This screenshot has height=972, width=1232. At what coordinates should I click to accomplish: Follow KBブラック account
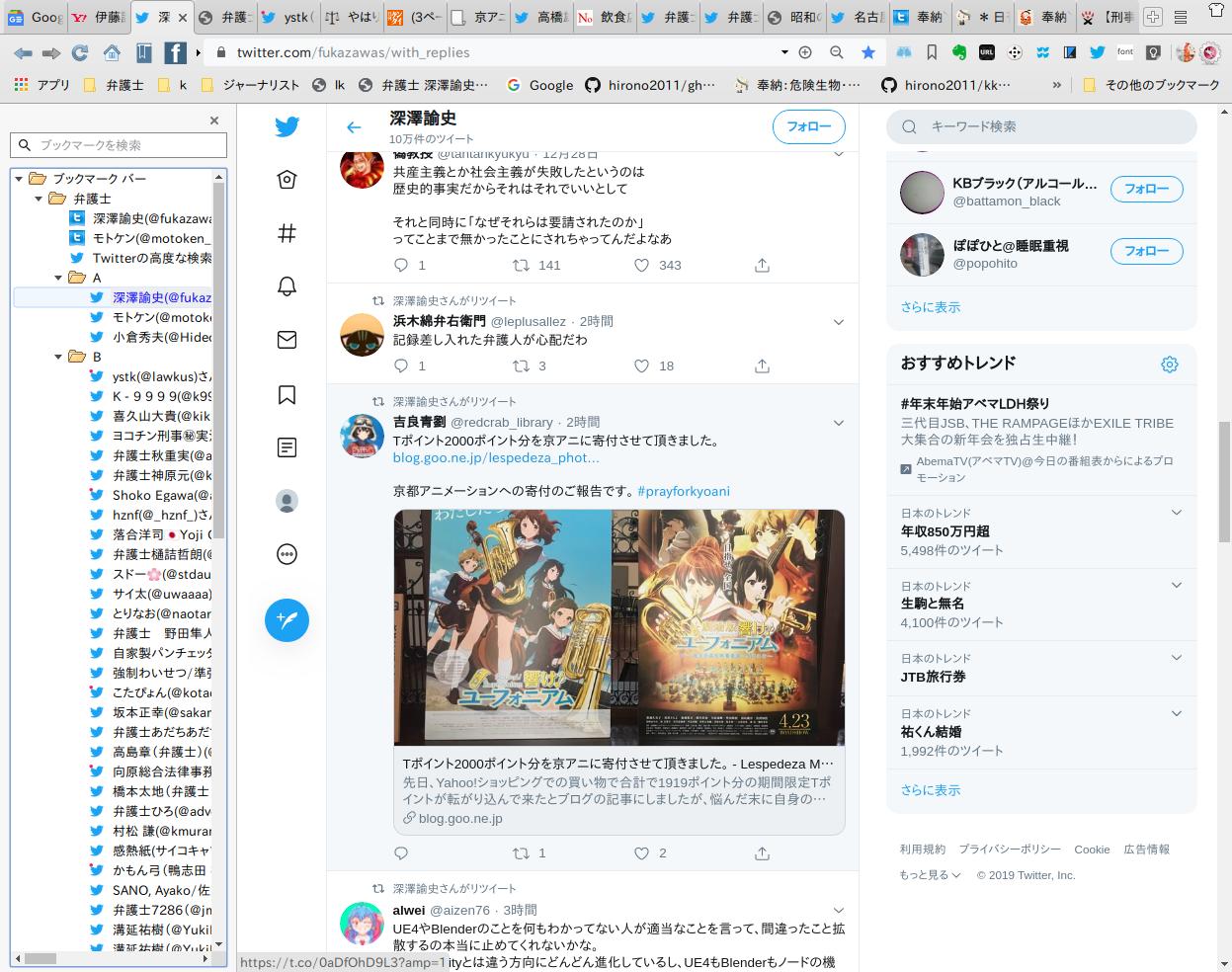[x=1146, y=189]
